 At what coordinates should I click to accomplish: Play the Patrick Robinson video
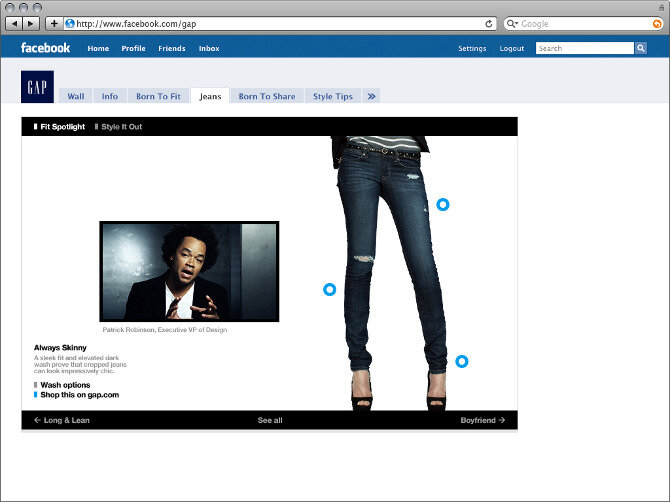click(x=189, y=271)
